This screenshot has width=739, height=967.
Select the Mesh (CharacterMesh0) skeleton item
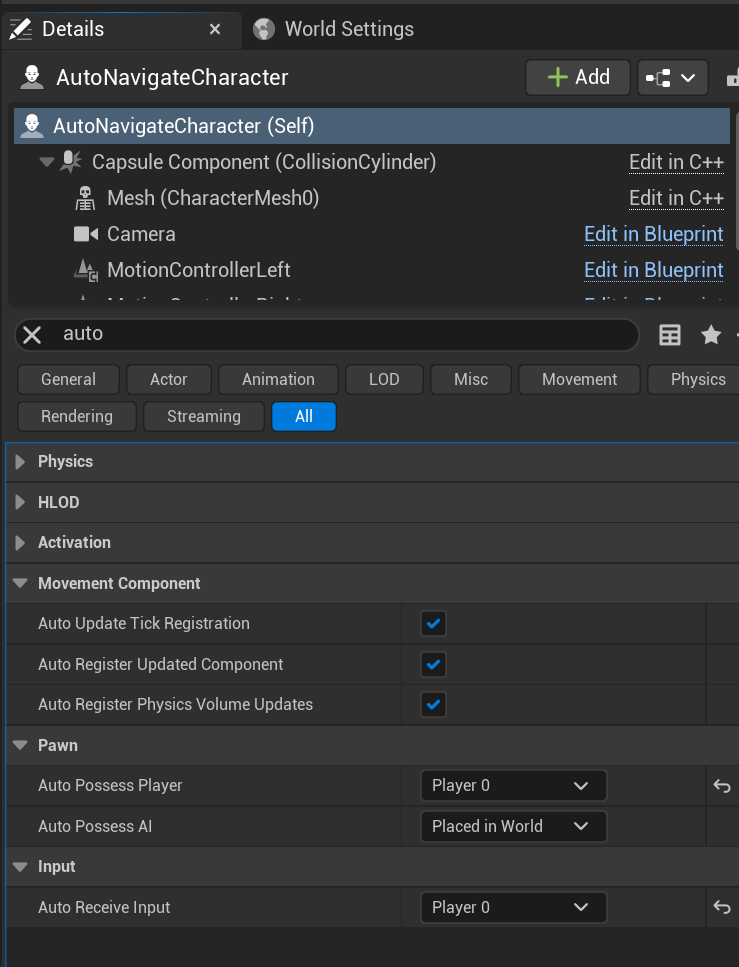click(212, 198)
